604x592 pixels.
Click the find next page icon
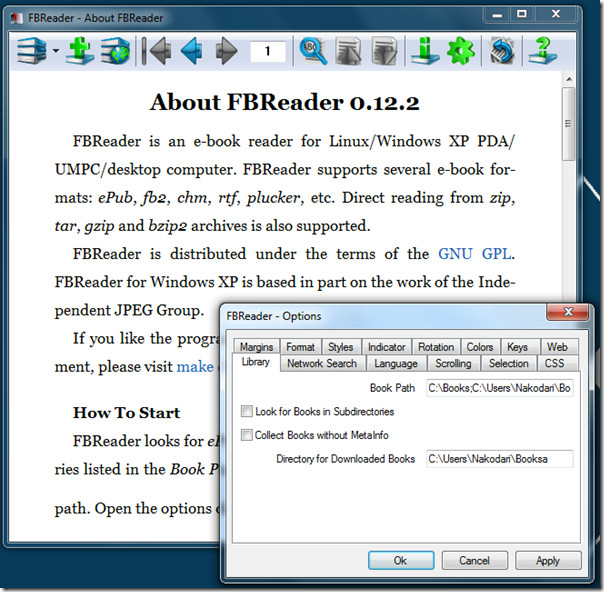coord(384,50)
